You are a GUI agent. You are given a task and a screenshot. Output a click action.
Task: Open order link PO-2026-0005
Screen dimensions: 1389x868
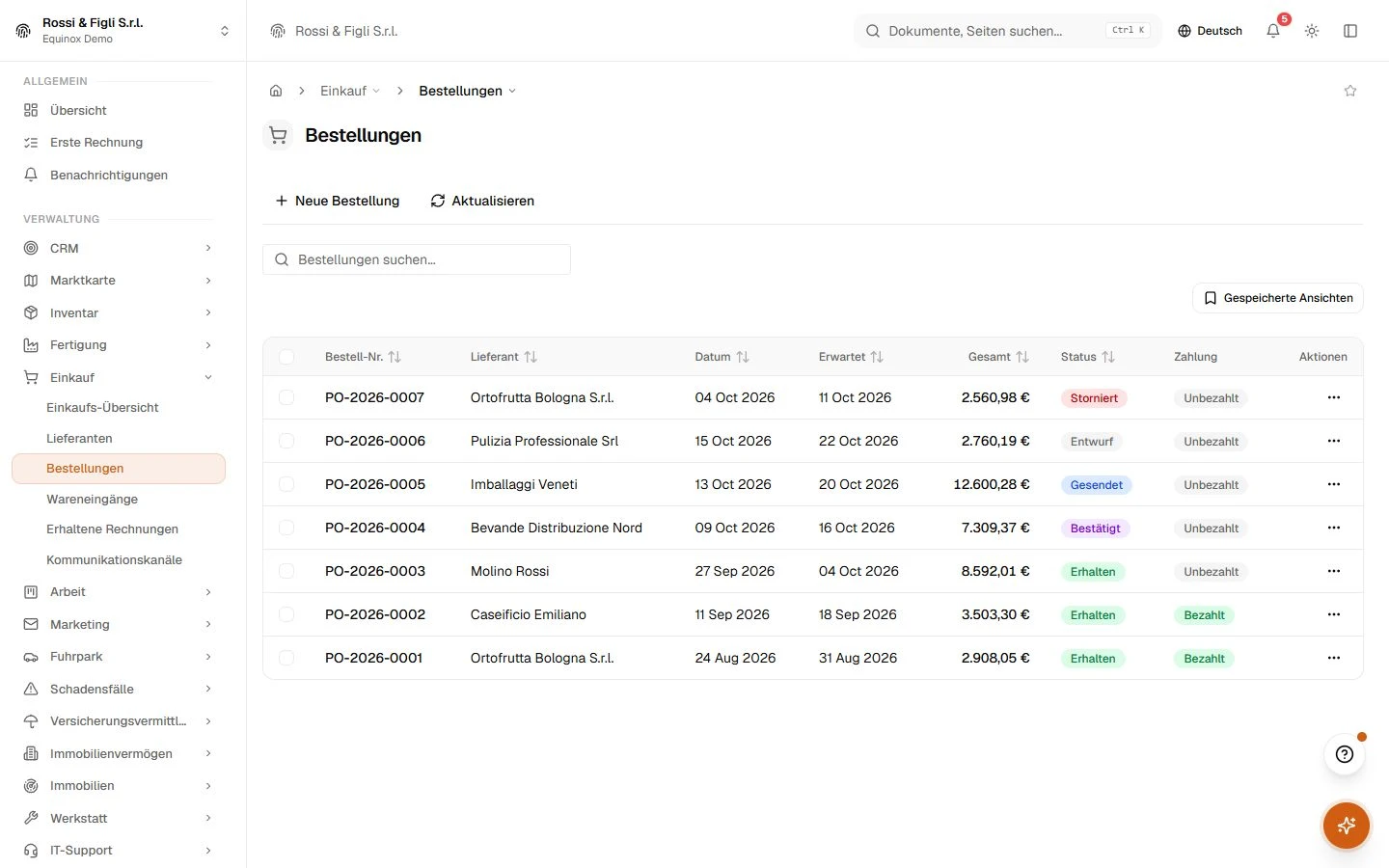pyautogui.click(x=375, y=484)
